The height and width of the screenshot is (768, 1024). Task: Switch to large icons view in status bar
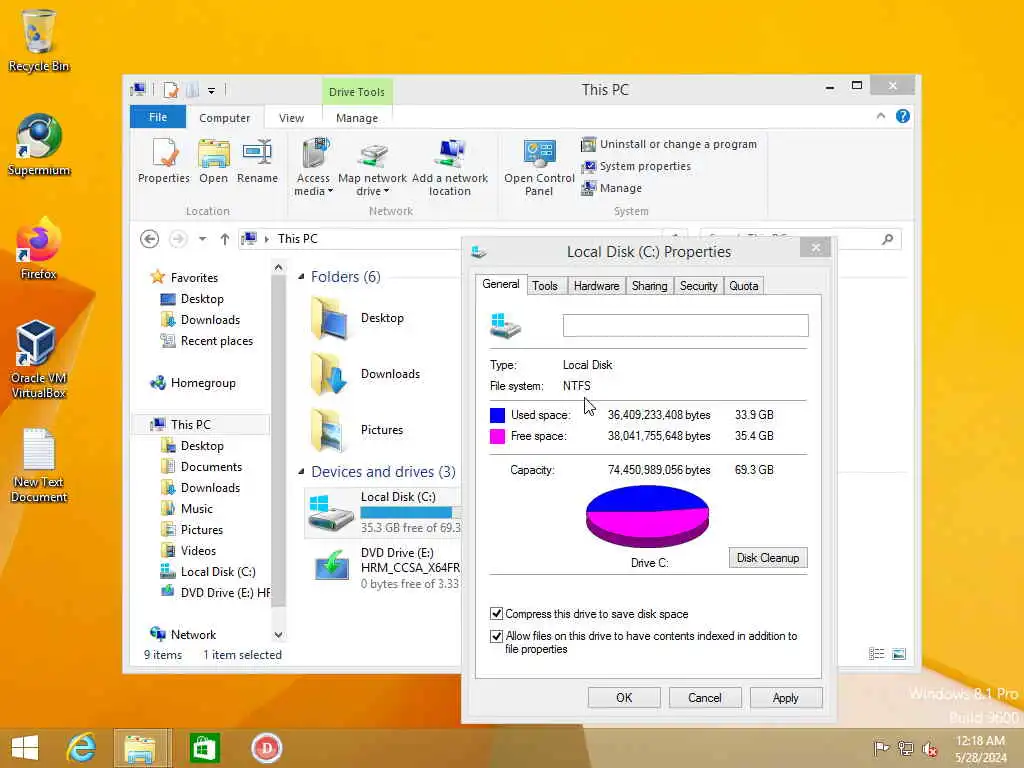point(899,654)
